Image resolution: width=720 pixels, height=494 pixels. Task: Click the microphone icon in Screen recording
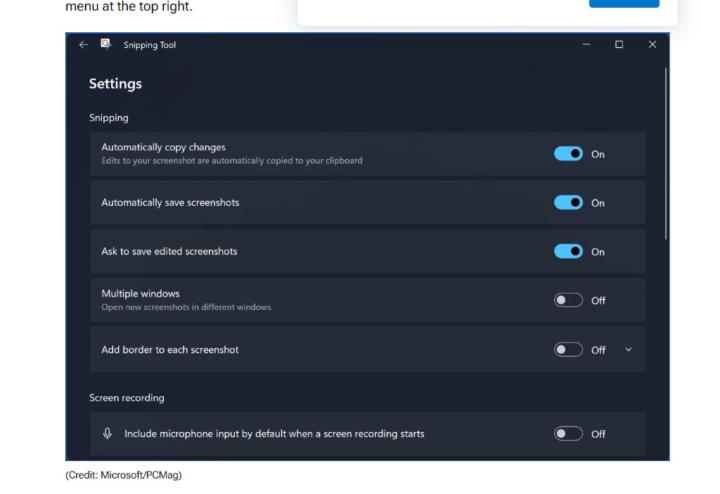pyautogui.click(x=107, y=433)
